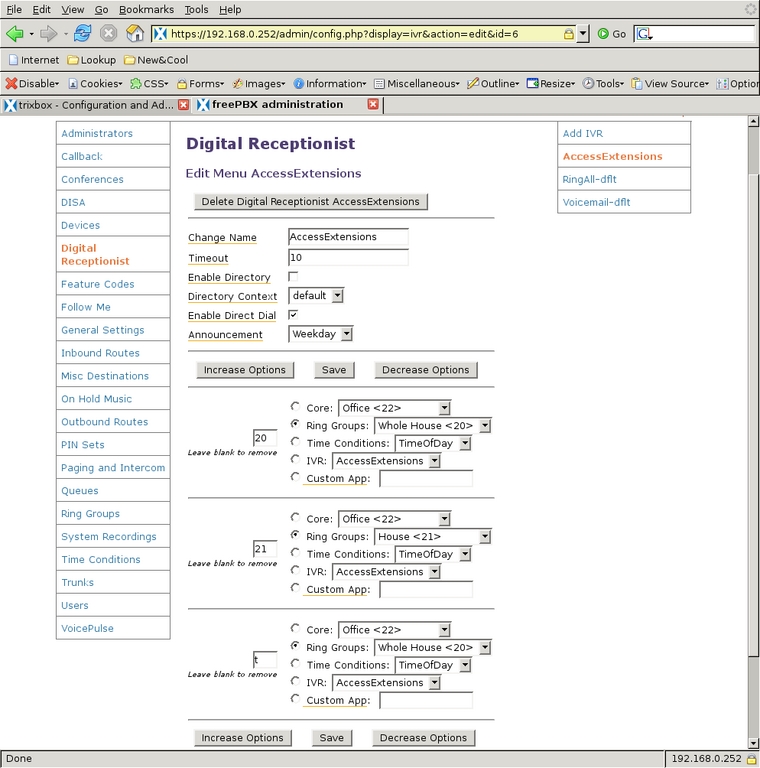Enable the Enable Directory checkbox

293,277
